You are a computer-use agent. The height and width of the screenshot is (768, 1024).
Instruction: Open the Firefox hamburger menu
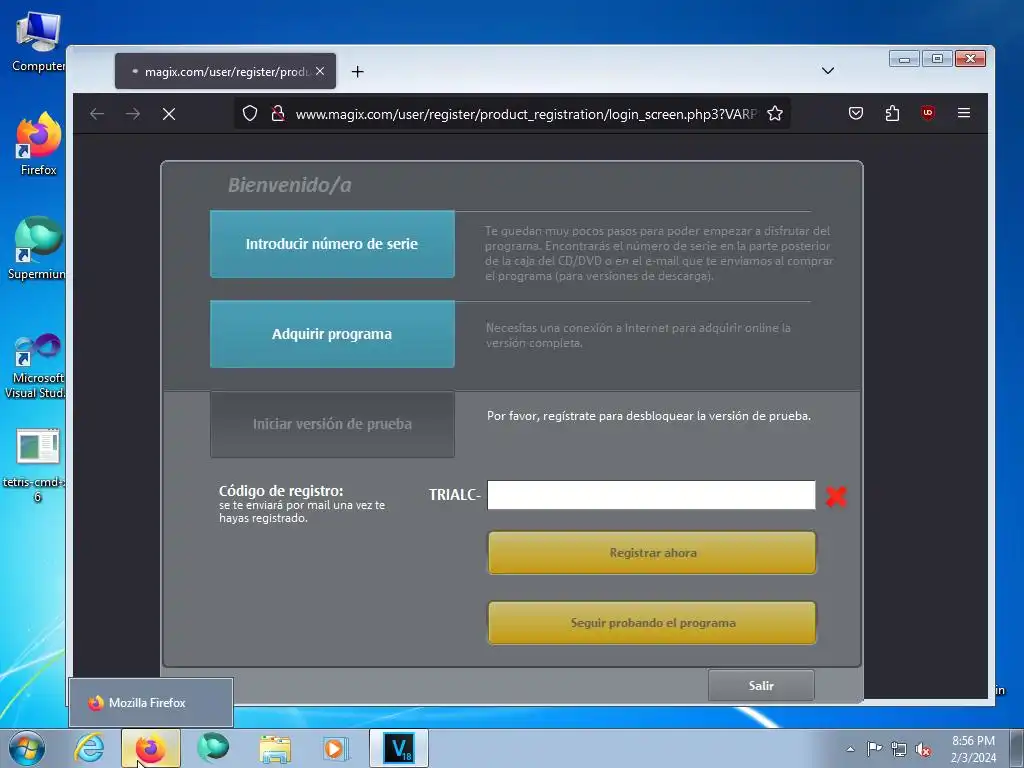tap(963, 114)
